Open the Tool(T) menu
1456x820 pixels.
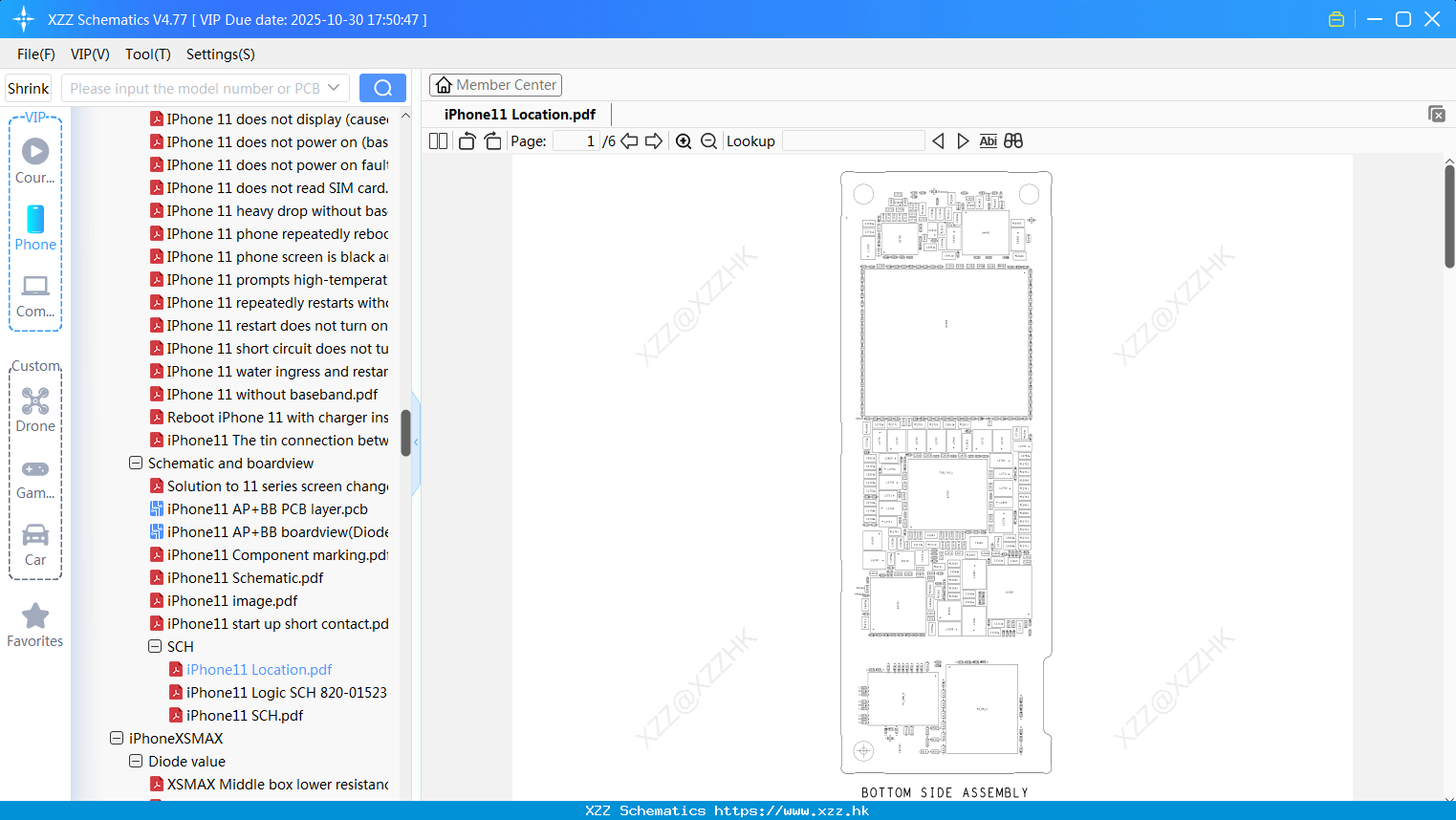point(148,54)
